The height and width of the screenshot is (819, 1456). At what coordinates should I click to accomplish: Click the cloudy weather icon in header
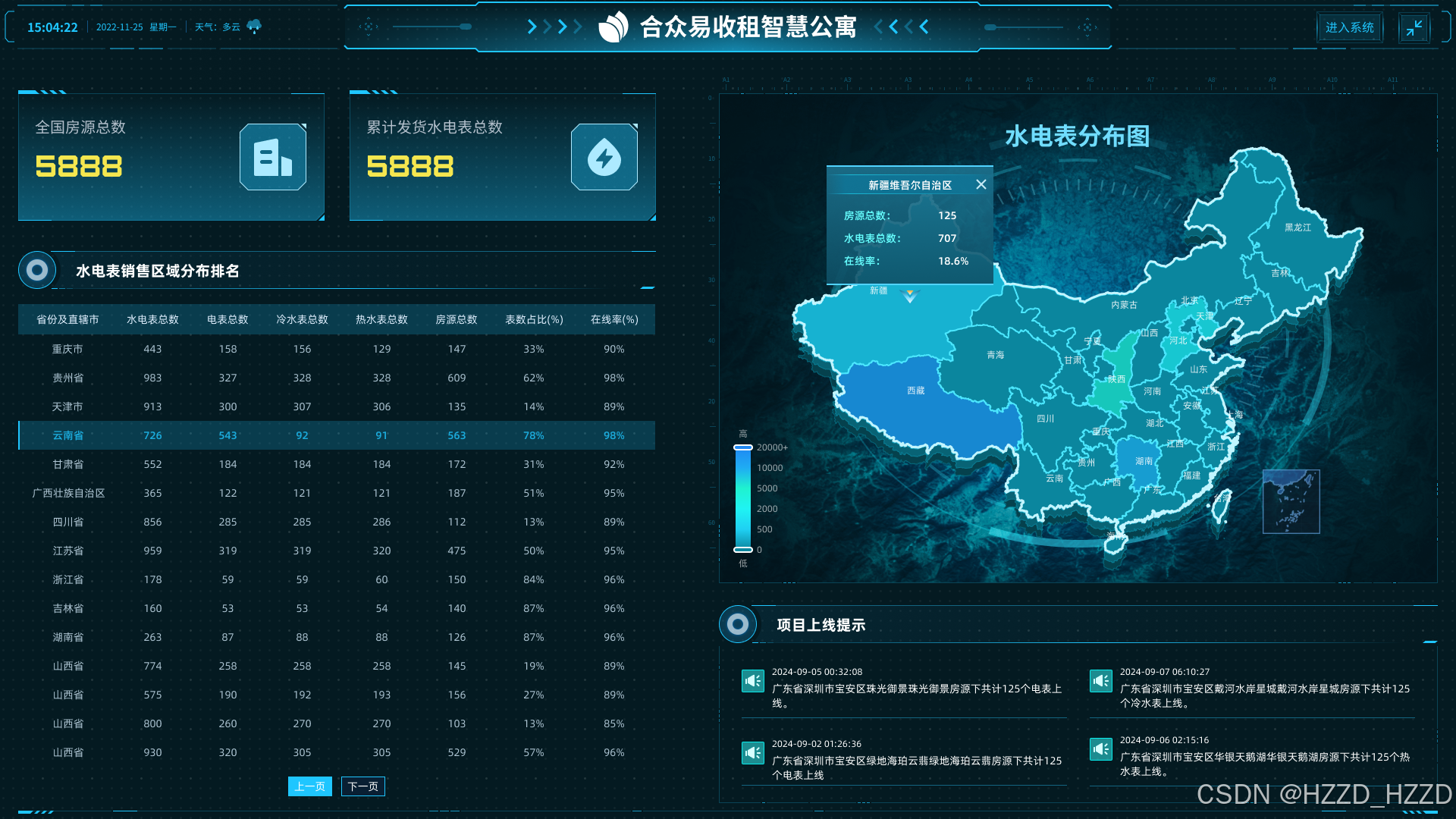tap(254, 27)
